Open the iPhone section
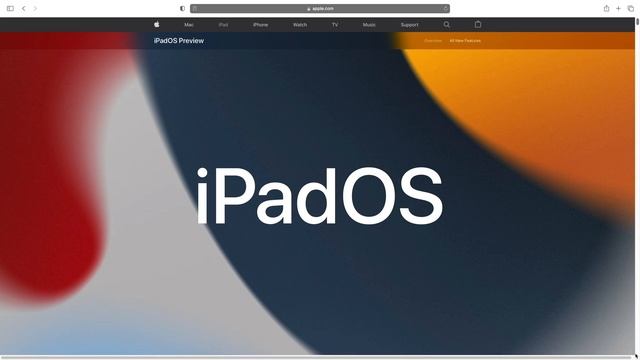Viewport: 640px width, 360px height. 260,25
